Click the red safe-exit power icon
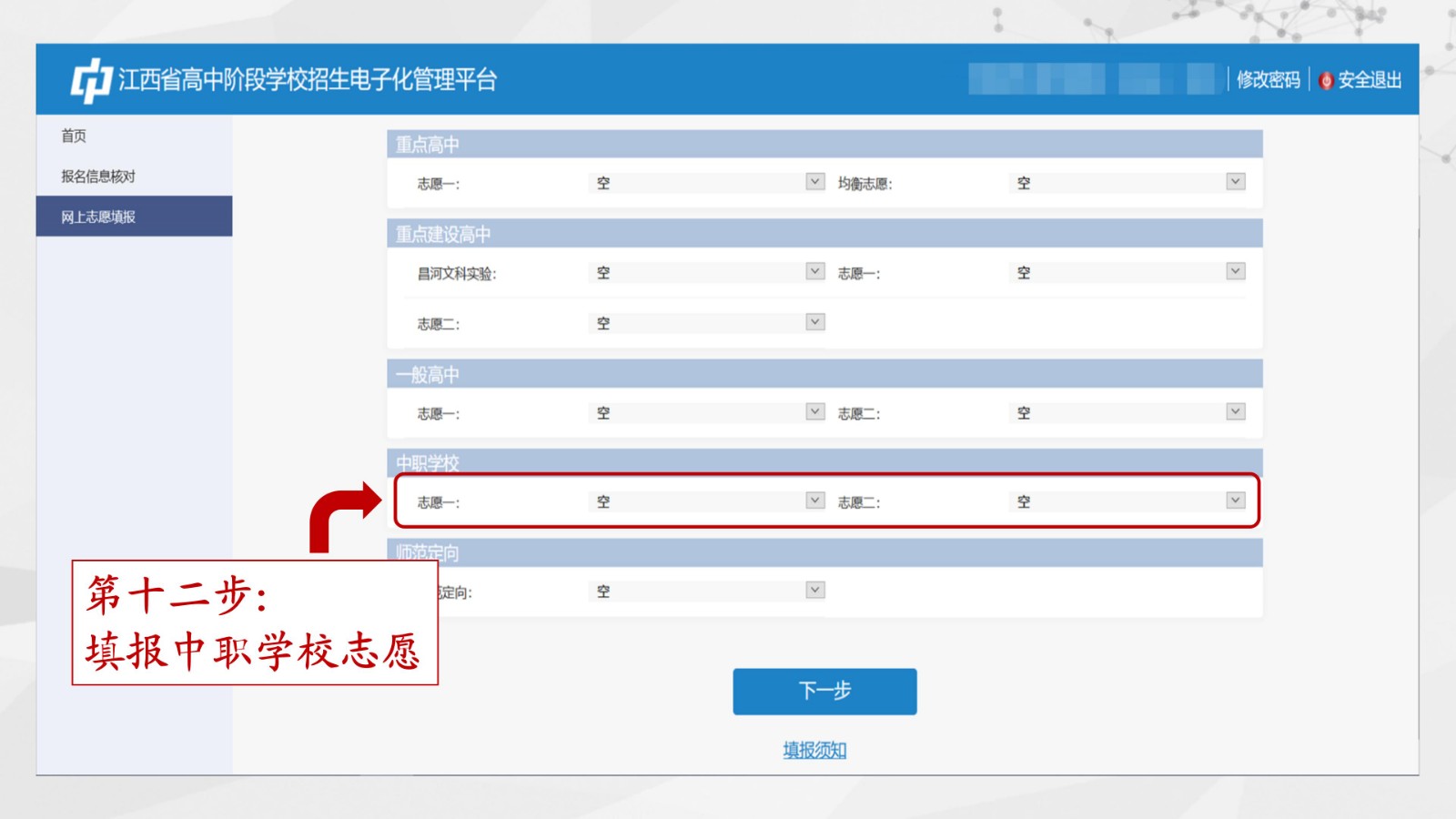1456x819 pixels. [1326, 80]
